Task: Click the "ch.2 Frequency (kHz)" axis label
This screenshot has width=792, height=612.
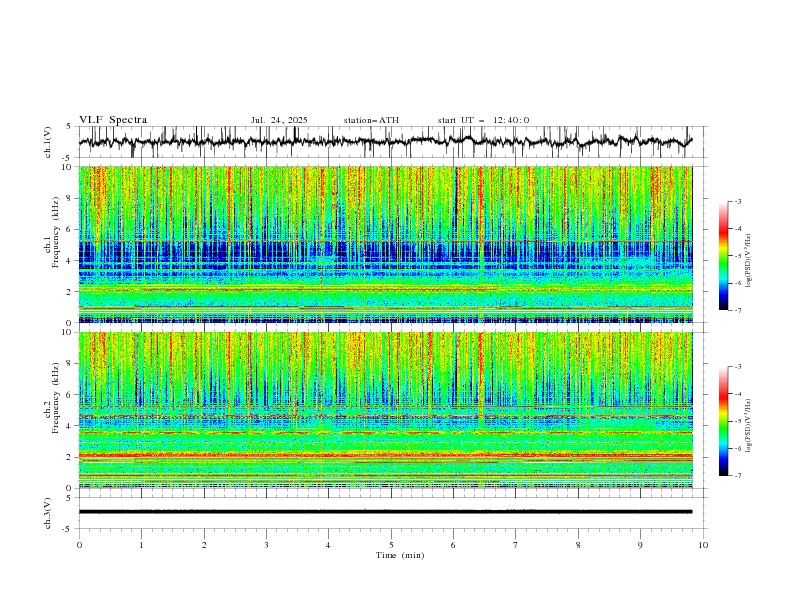Action: coord(52,397)
